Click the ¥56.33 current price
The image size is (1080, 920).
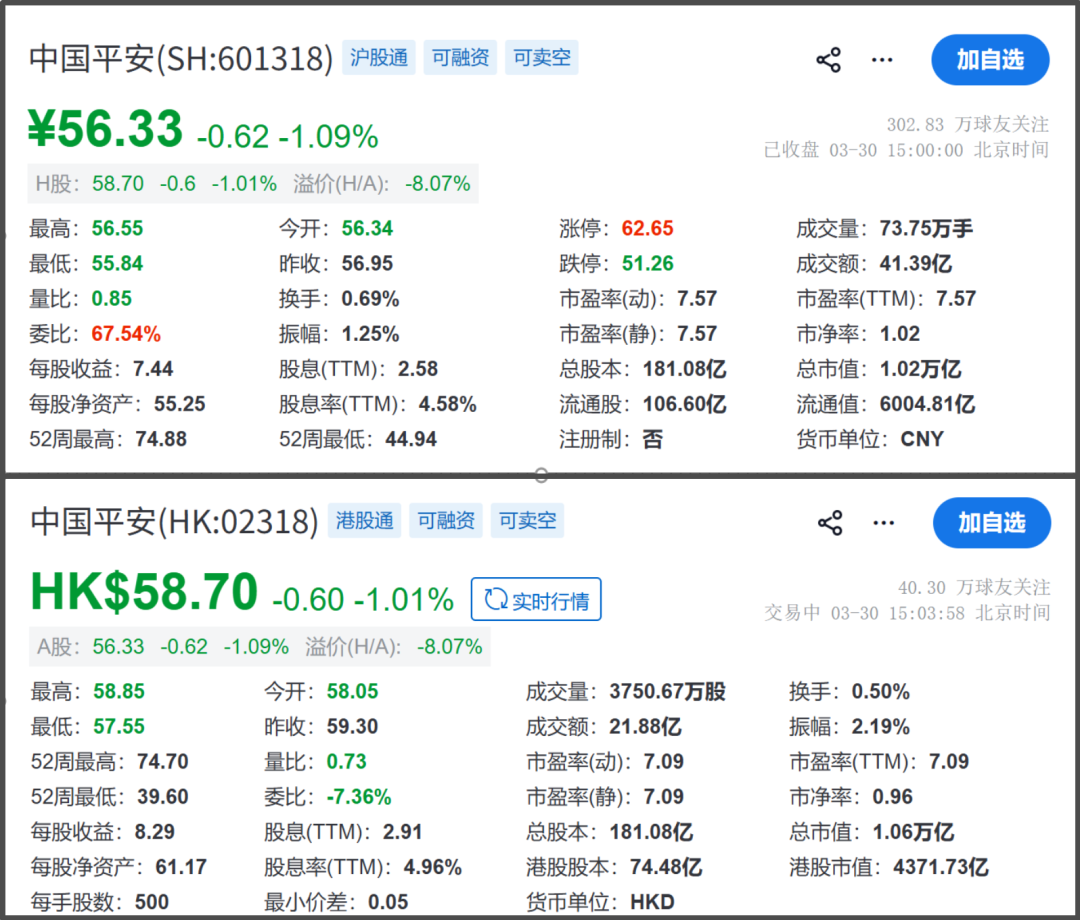pos(105,130)
